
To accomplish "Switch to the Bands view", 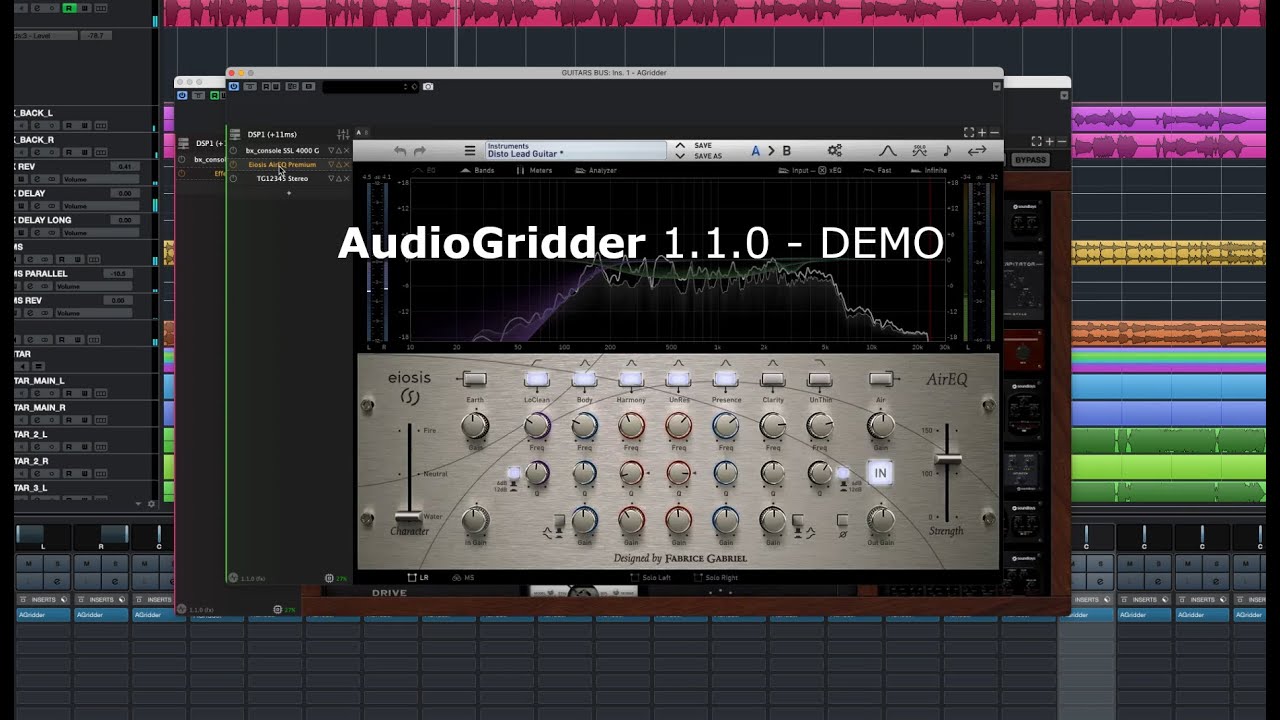I will point(478,170).
